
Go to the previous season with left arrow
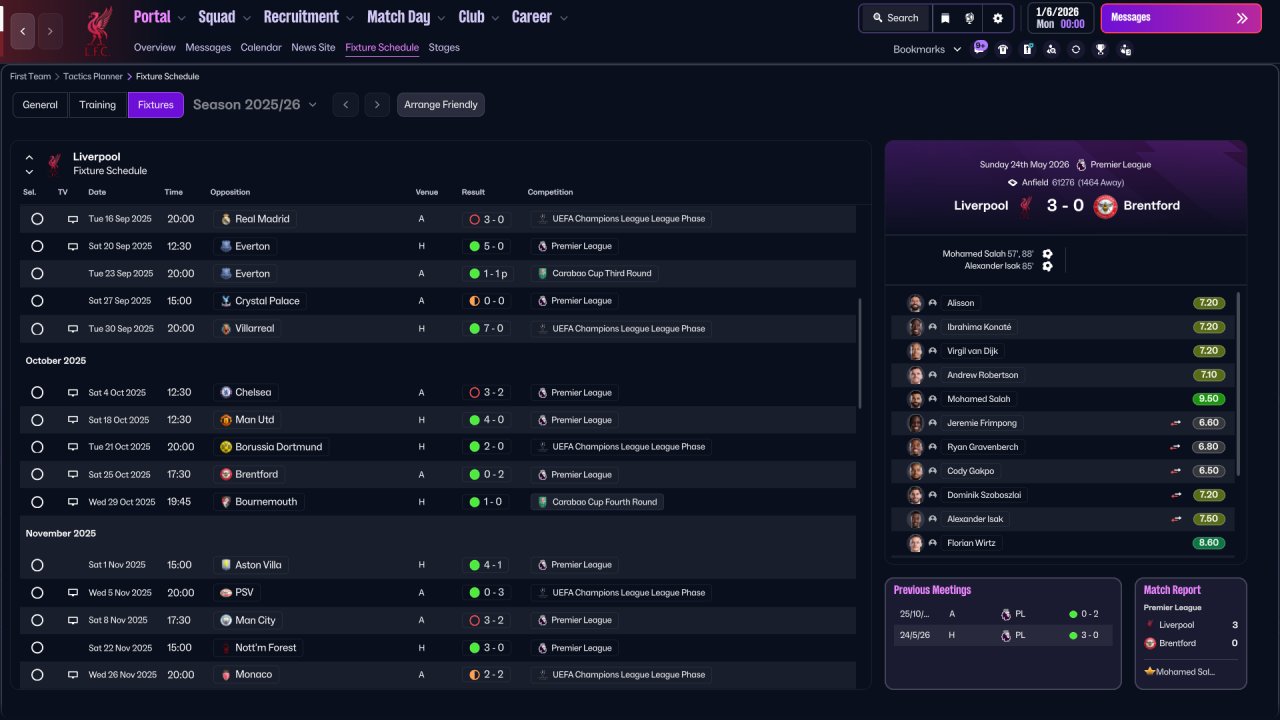point(346,105)
